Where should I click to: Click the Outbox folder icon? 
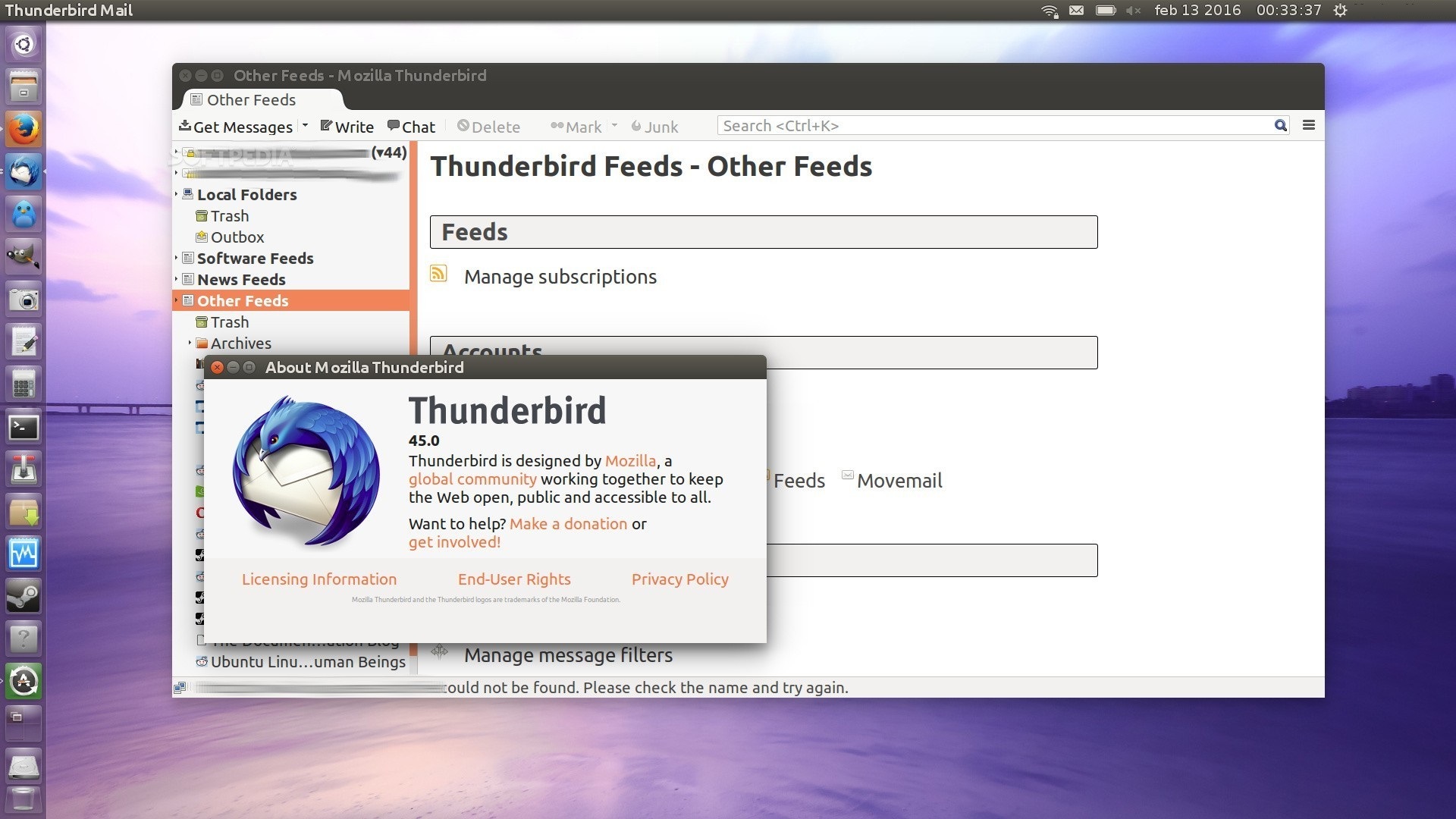tap(202, 237)
